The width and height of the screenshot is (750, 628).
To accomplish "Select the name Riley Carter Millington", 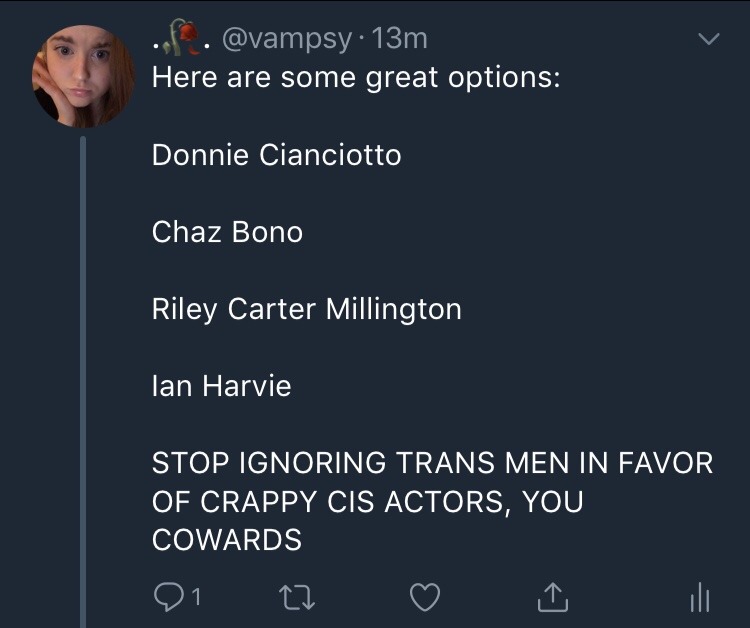I will [x=306, y=309].
